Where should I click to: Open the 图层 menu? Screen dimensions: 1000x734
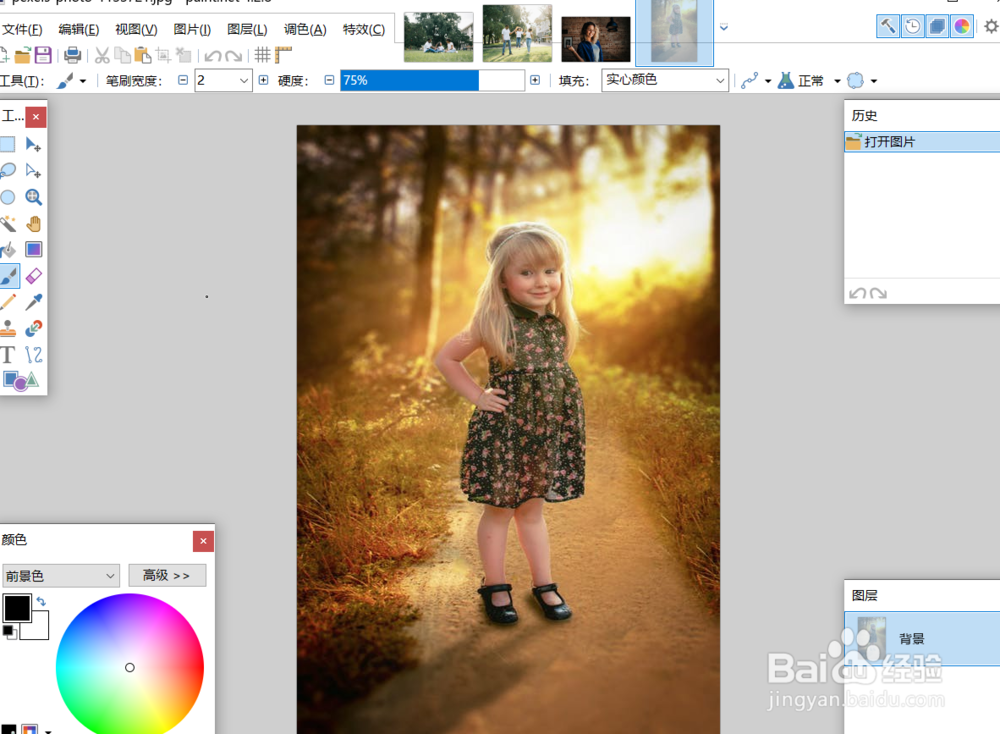(x=247, y=30)
